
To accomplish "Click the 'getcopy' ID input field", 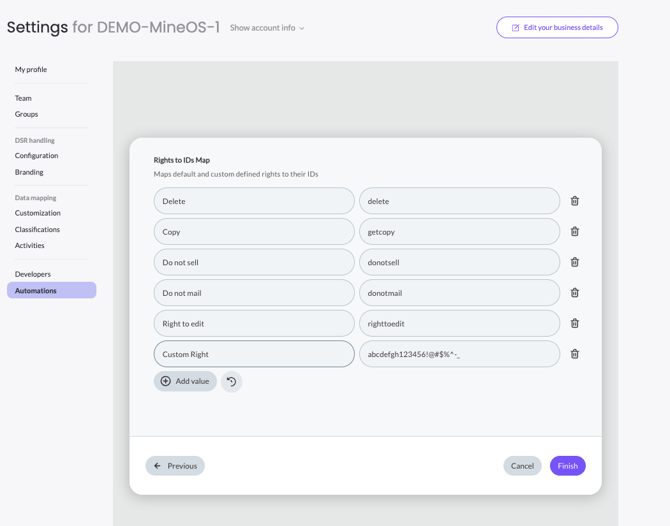I will 459,232.
